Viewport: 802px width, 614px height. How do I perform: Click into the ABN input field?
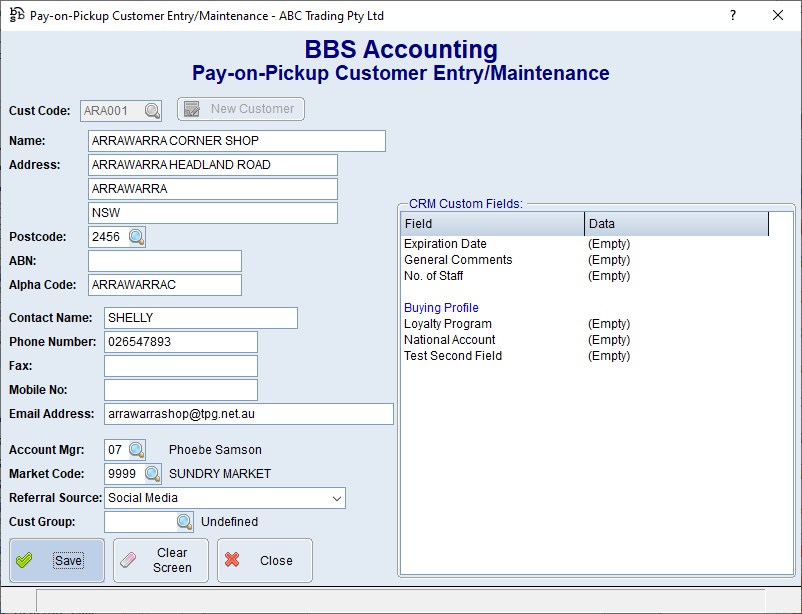tap(165, 261)
